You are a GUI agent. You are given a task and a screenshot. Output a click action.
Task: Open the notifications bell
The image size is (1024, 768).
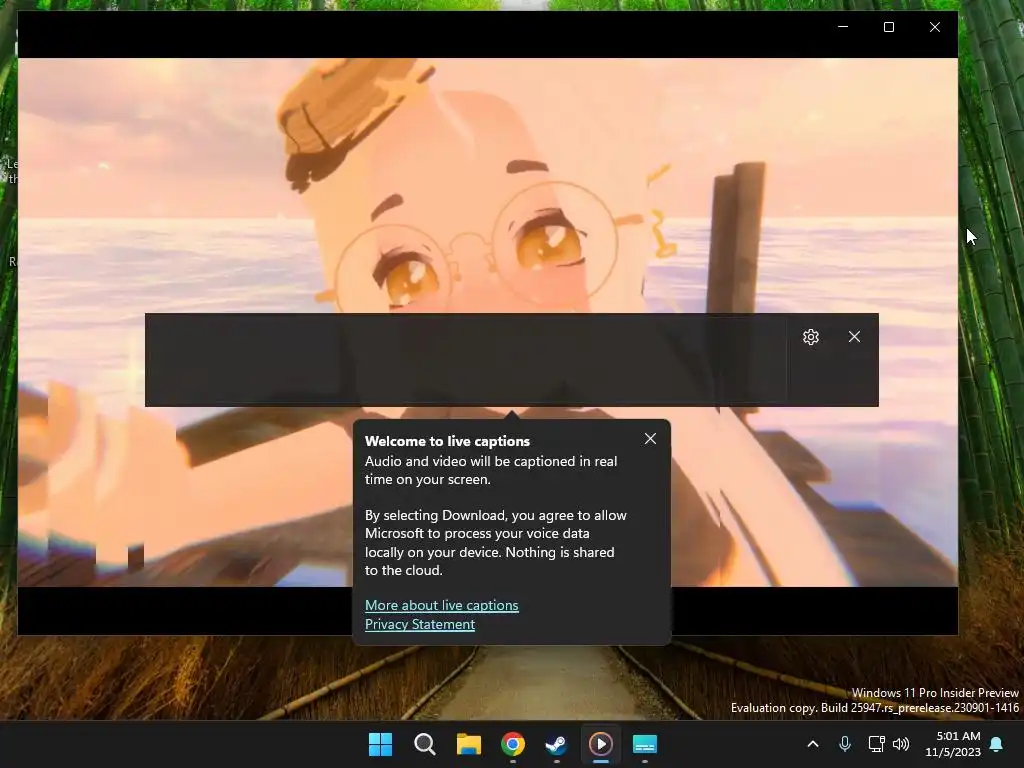pyautogui.click(x=997, y=744)
